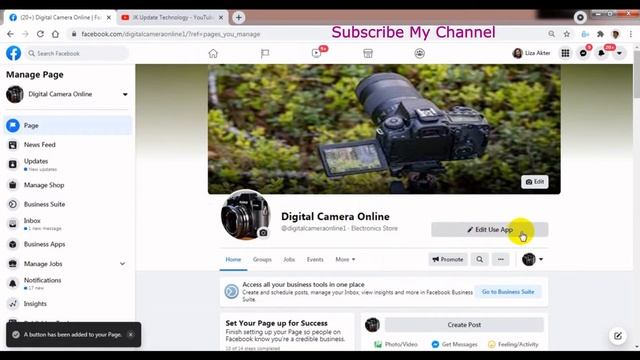This screenshot has height=360, width=640.
Task: Go back in the browser
Action: 10,34
